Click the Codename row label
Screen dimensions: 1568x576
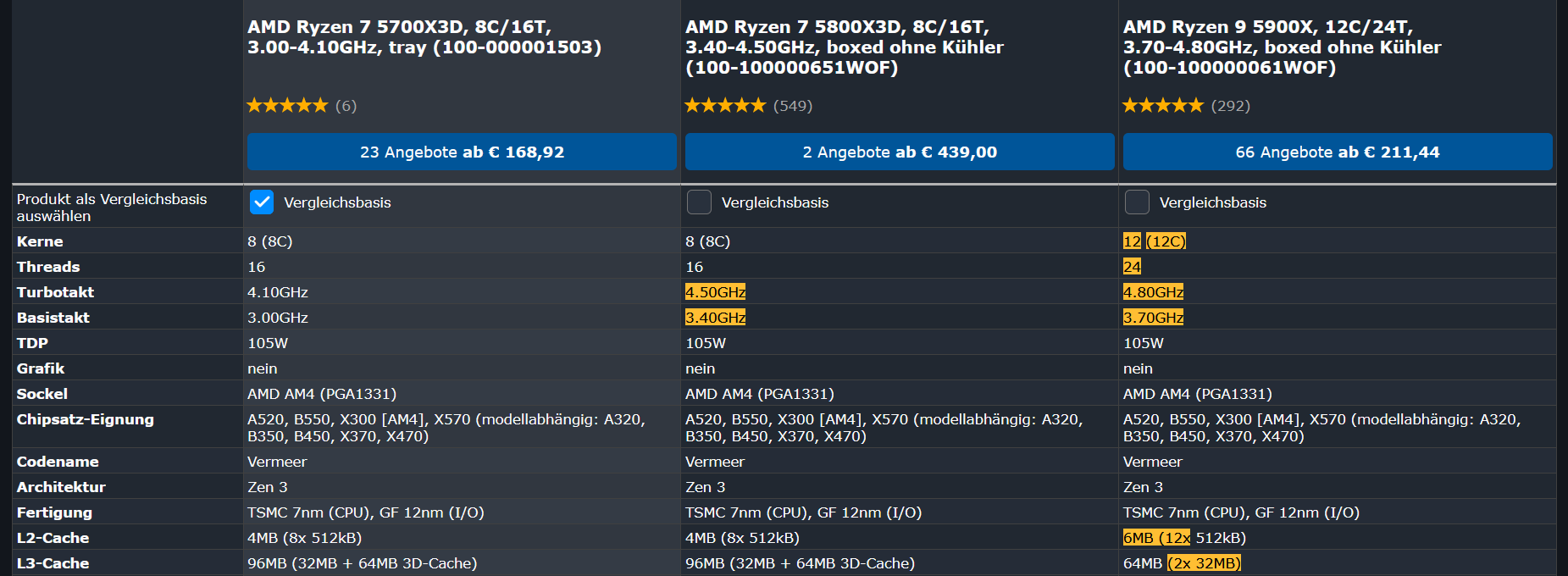(x=58, y=462)
